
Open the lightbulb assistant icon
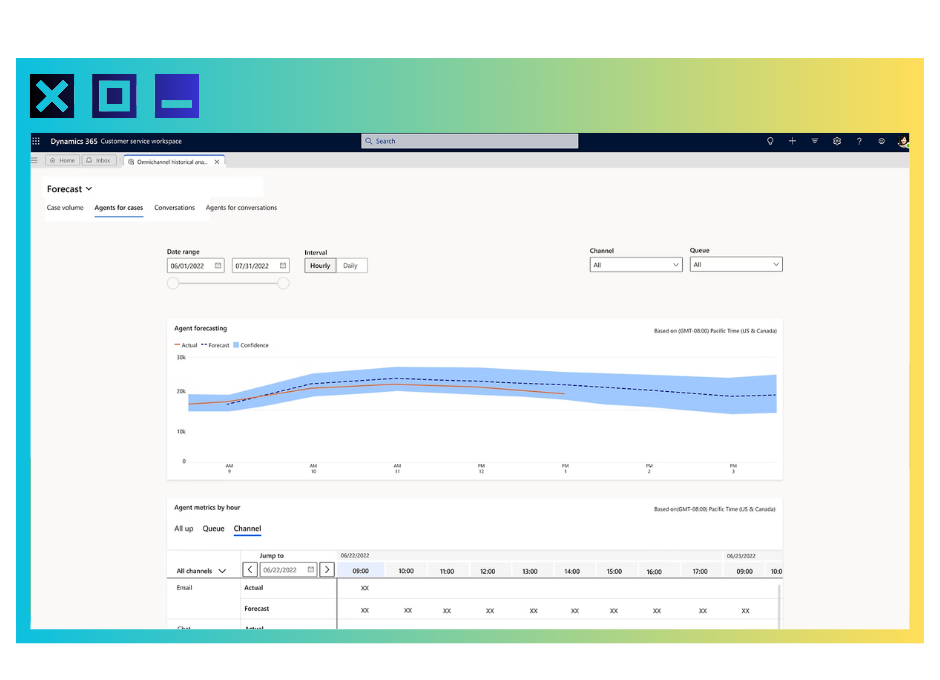[770, 141]
